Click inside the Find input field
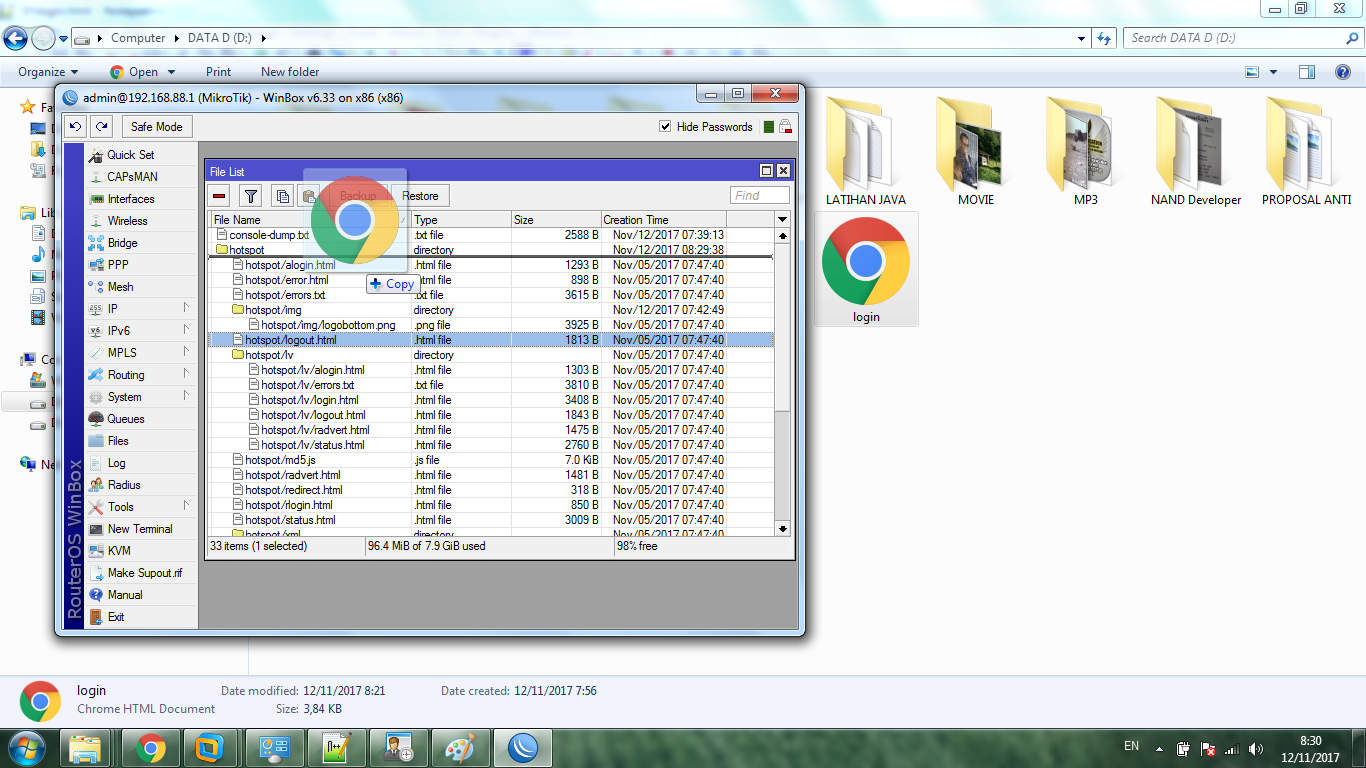Viewport: 1366px width, 768px height. tap(759, 194)
